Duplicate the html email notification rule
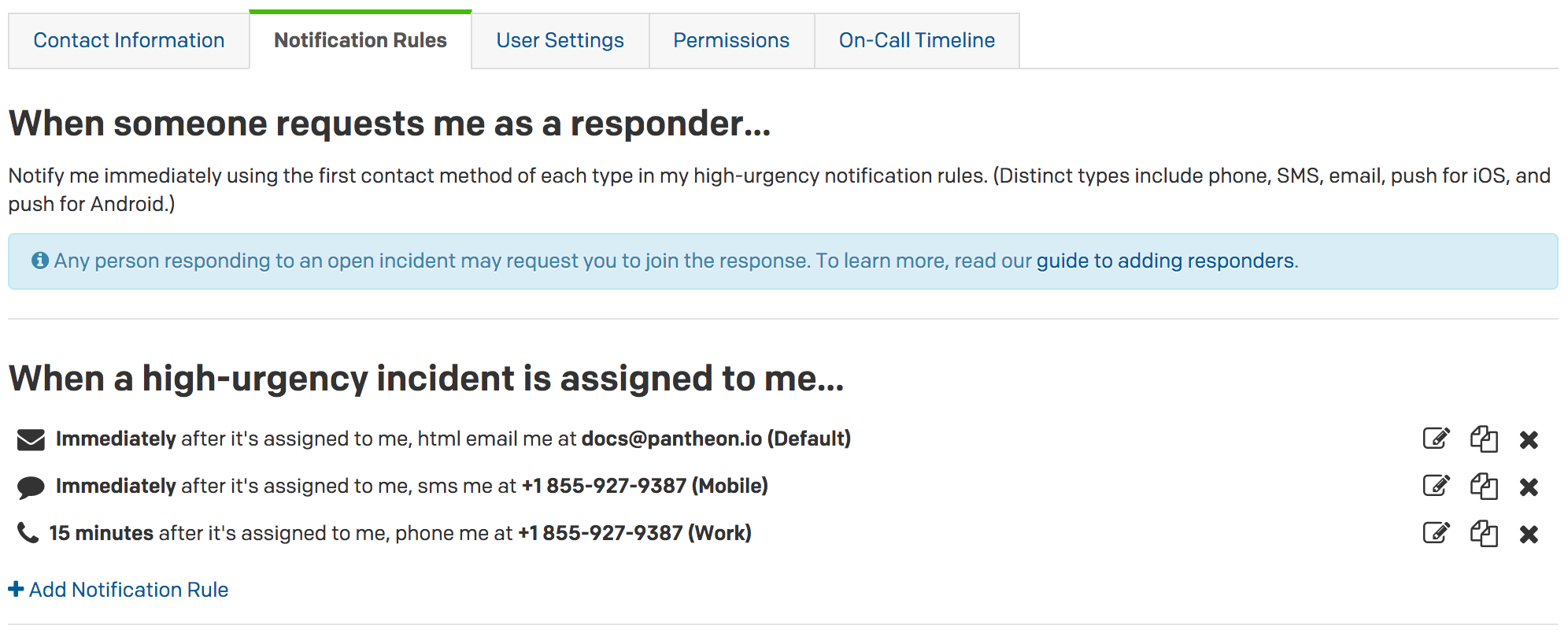The width and height of the screenshot is (1568, 633). click(1483, 439)
